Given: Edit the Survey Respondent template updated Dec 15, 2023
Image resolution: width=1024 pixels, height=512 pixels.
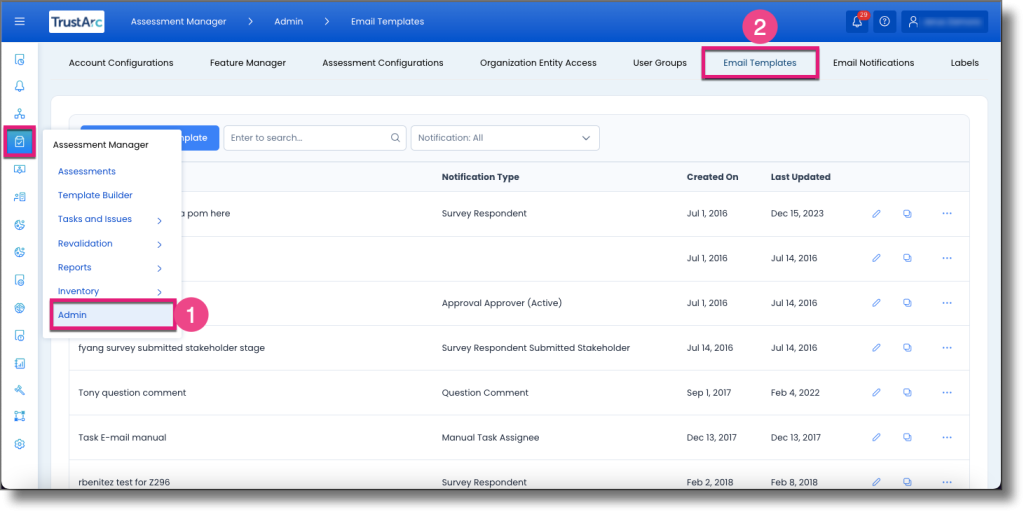Looking at the screenshot, I should coord(876,214).
